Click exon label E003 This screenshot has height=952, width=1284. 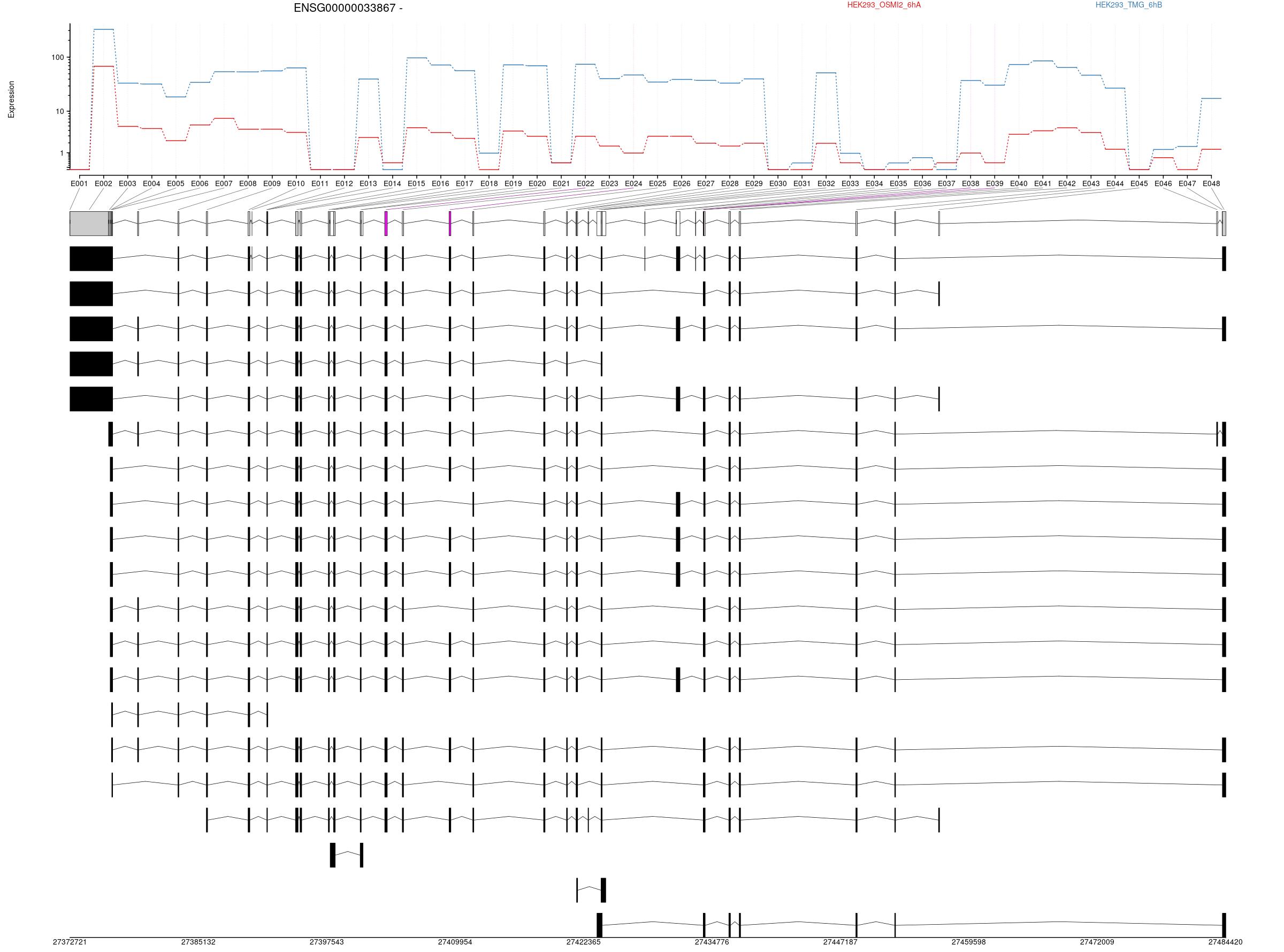point(127,184)
